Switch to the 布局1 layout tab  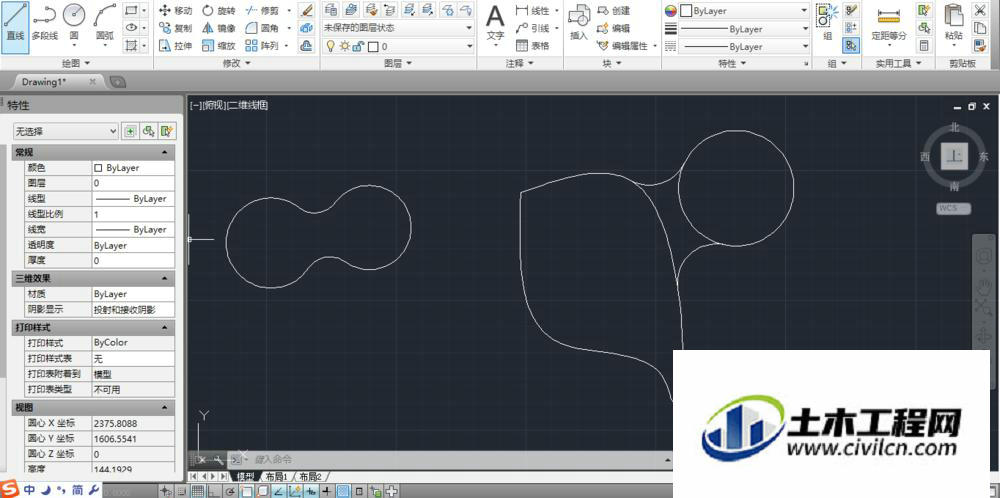click(277, 476)
